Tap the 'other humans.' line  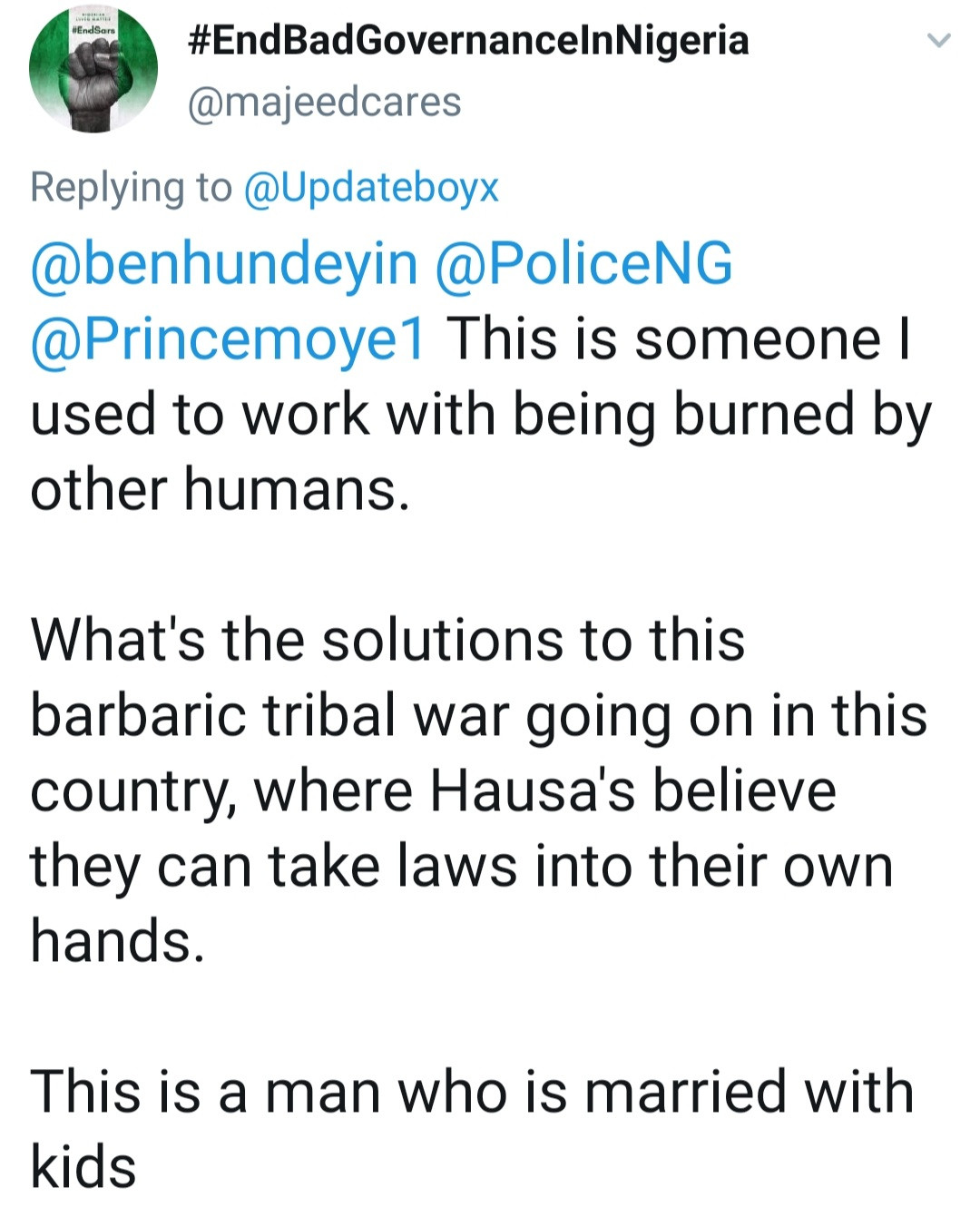[220, 489]
